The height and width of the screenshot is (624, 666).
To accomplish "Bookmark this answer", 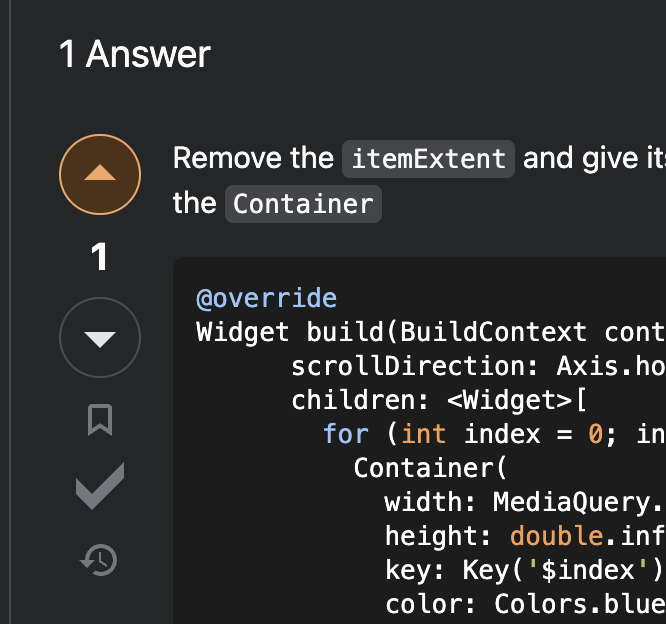I will click(100, 421).
